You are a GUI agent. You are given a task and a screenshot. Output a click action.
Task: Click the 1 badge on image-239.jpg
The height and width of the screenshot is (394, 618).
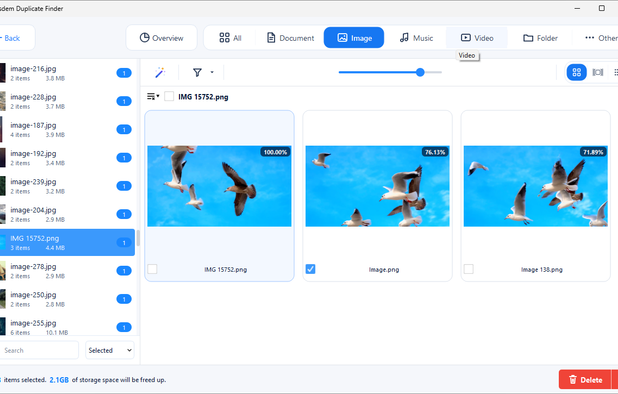click(124, 186)
